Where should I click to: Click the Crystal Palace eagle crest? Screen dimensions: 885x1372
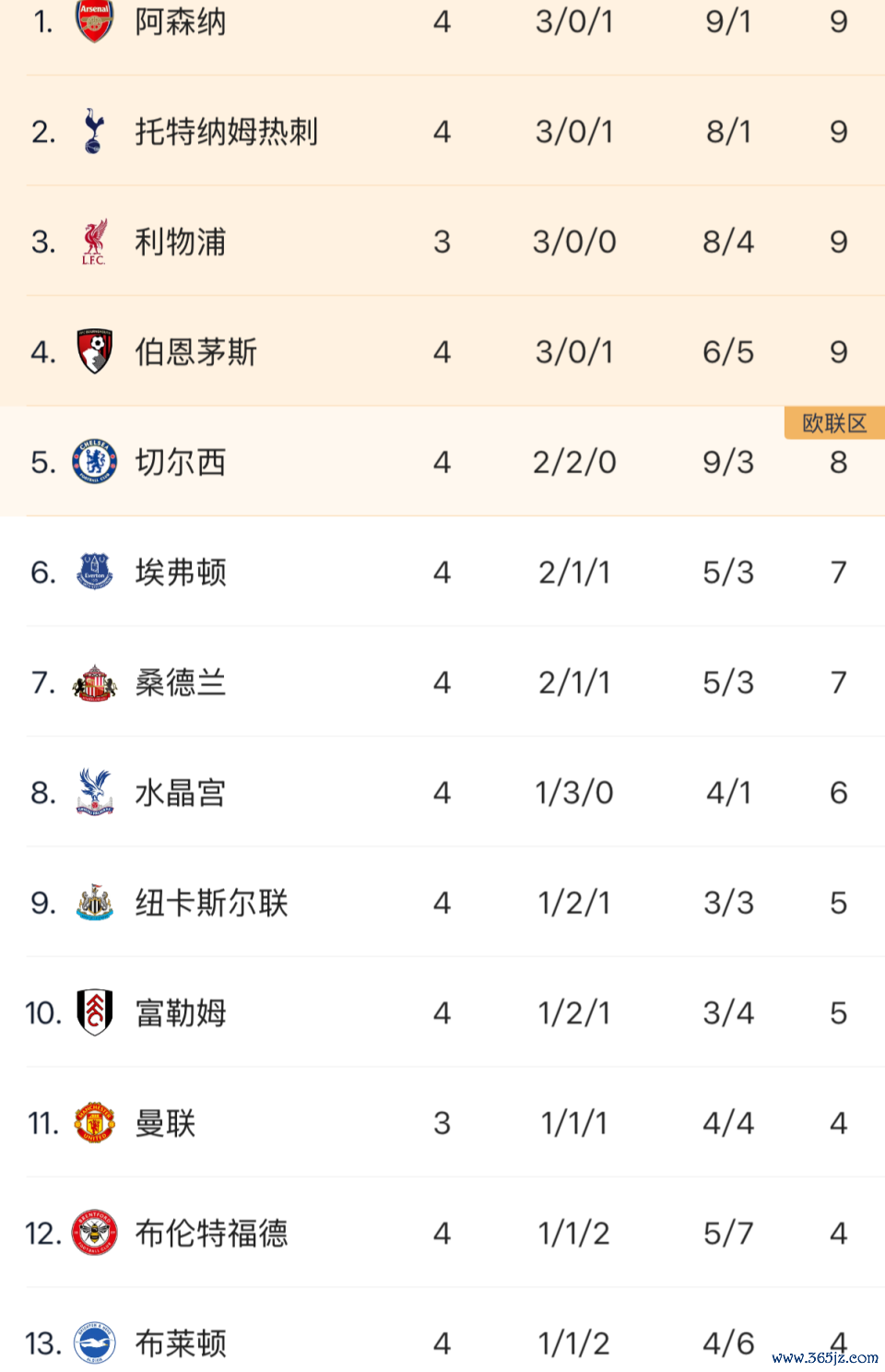point(94,792)
